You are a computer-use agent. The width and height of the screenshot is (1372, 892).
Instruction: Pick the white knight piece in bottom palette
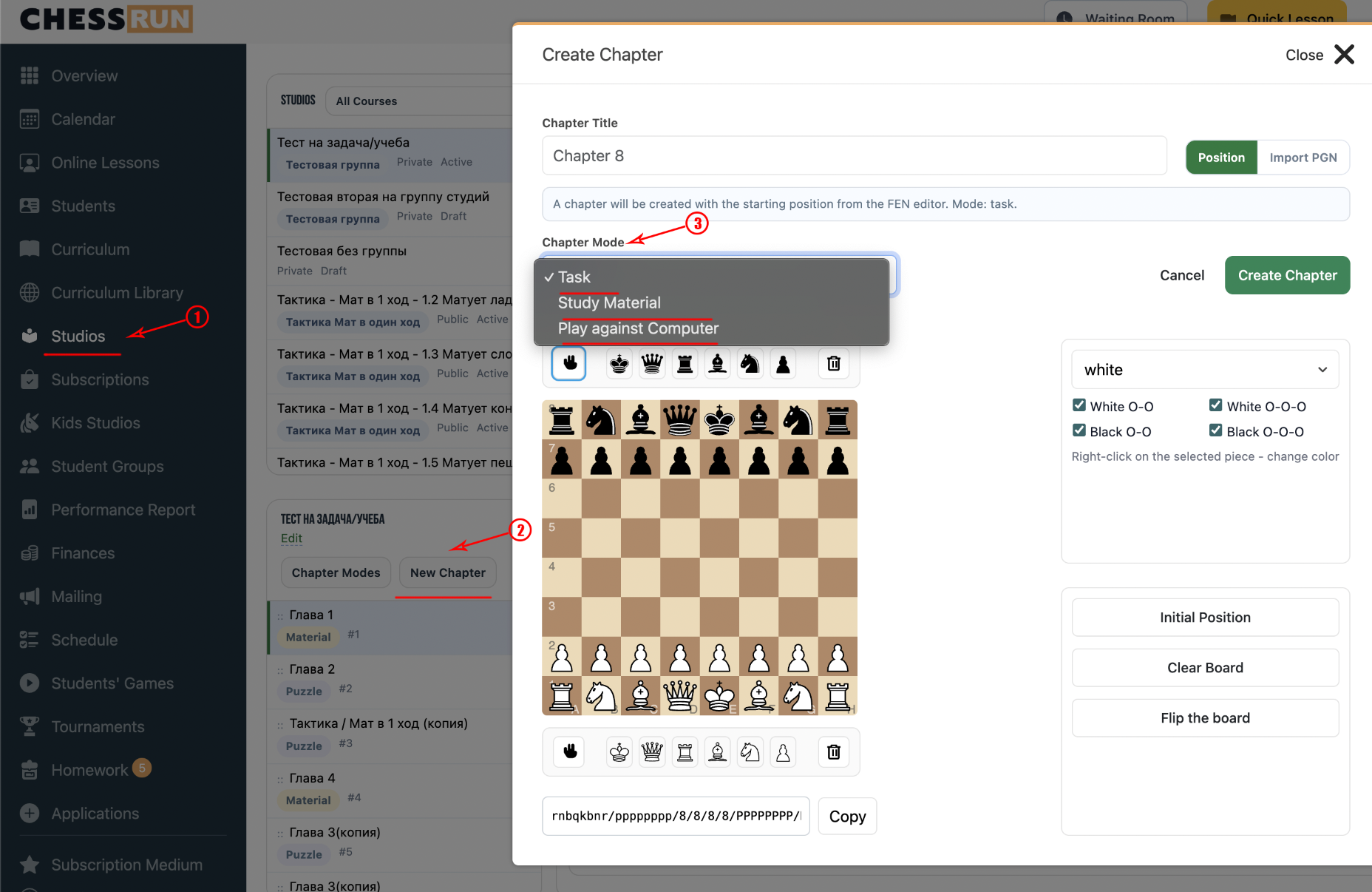coord(750,752)
